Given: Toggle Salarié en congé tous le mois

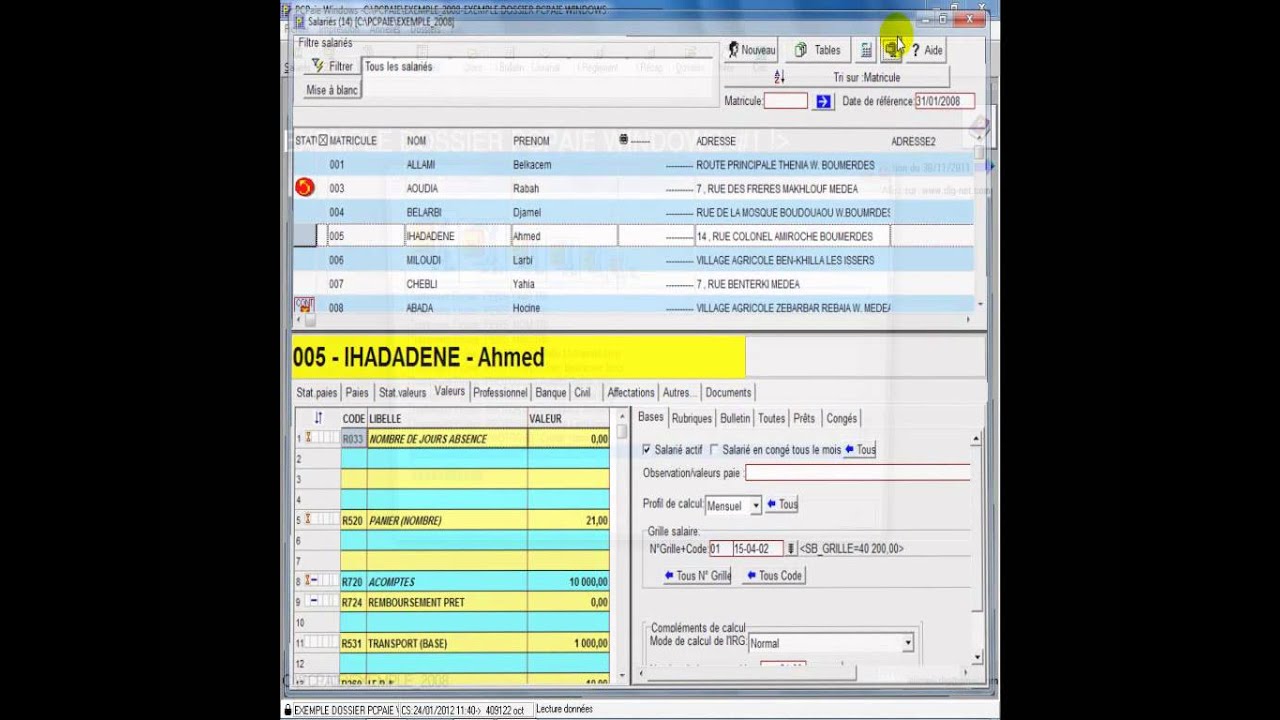Looking at the screenshot, I should (714, 450).
